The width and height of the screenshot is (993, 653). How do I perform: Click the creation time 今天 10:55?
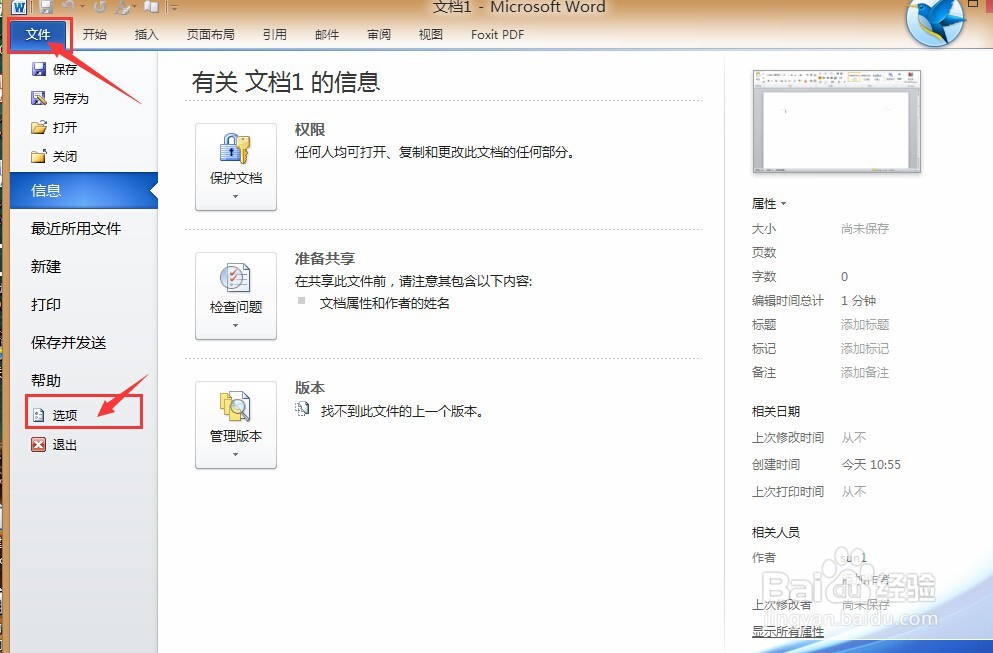(x=871, y=464)
